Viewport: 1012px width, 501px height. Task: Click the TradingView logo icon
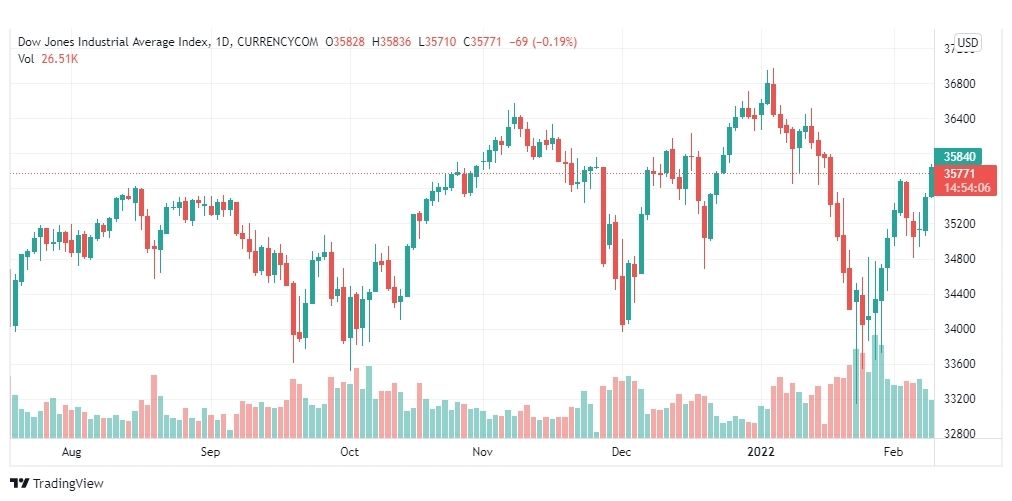20,484
